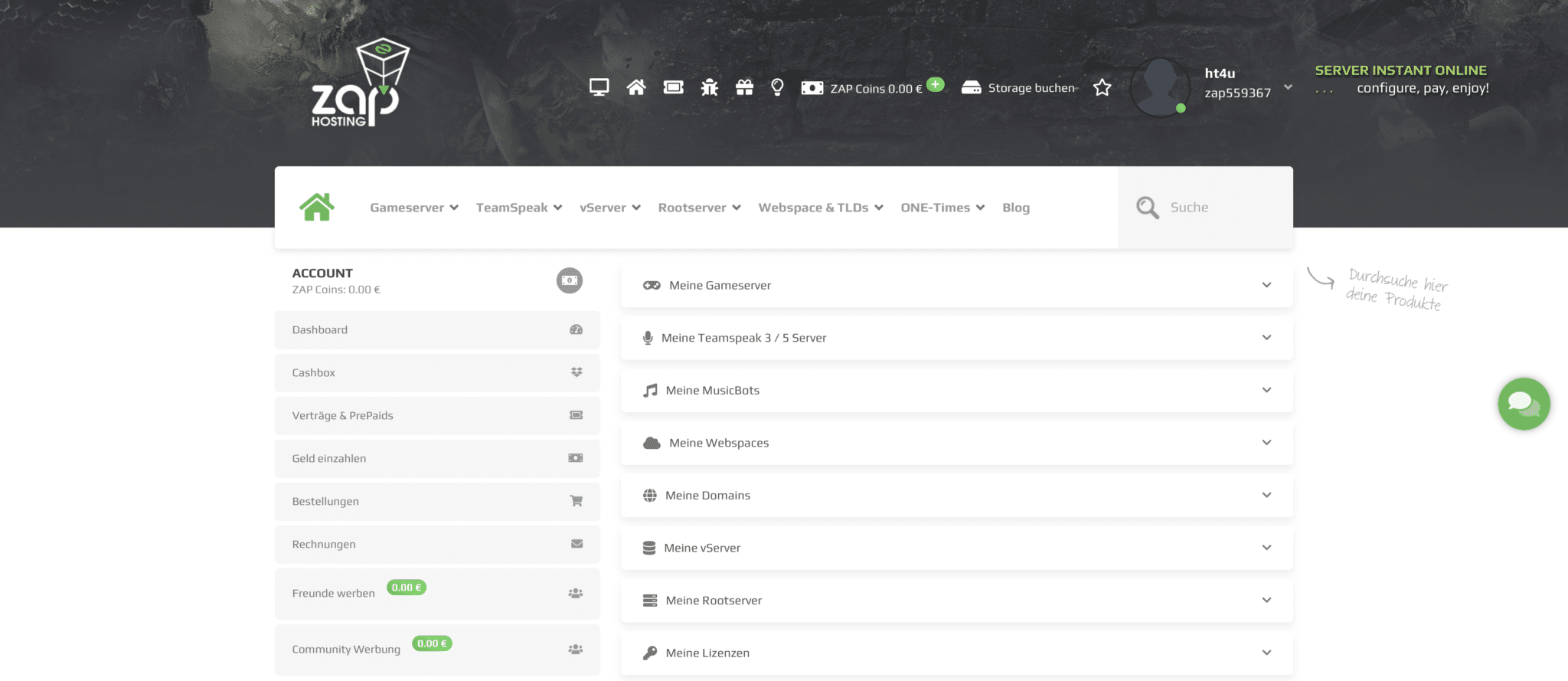Click the lightbulb ideas icon
Image resolution: width=1568 pixels, height=681 pixels.
click(777, 87)
